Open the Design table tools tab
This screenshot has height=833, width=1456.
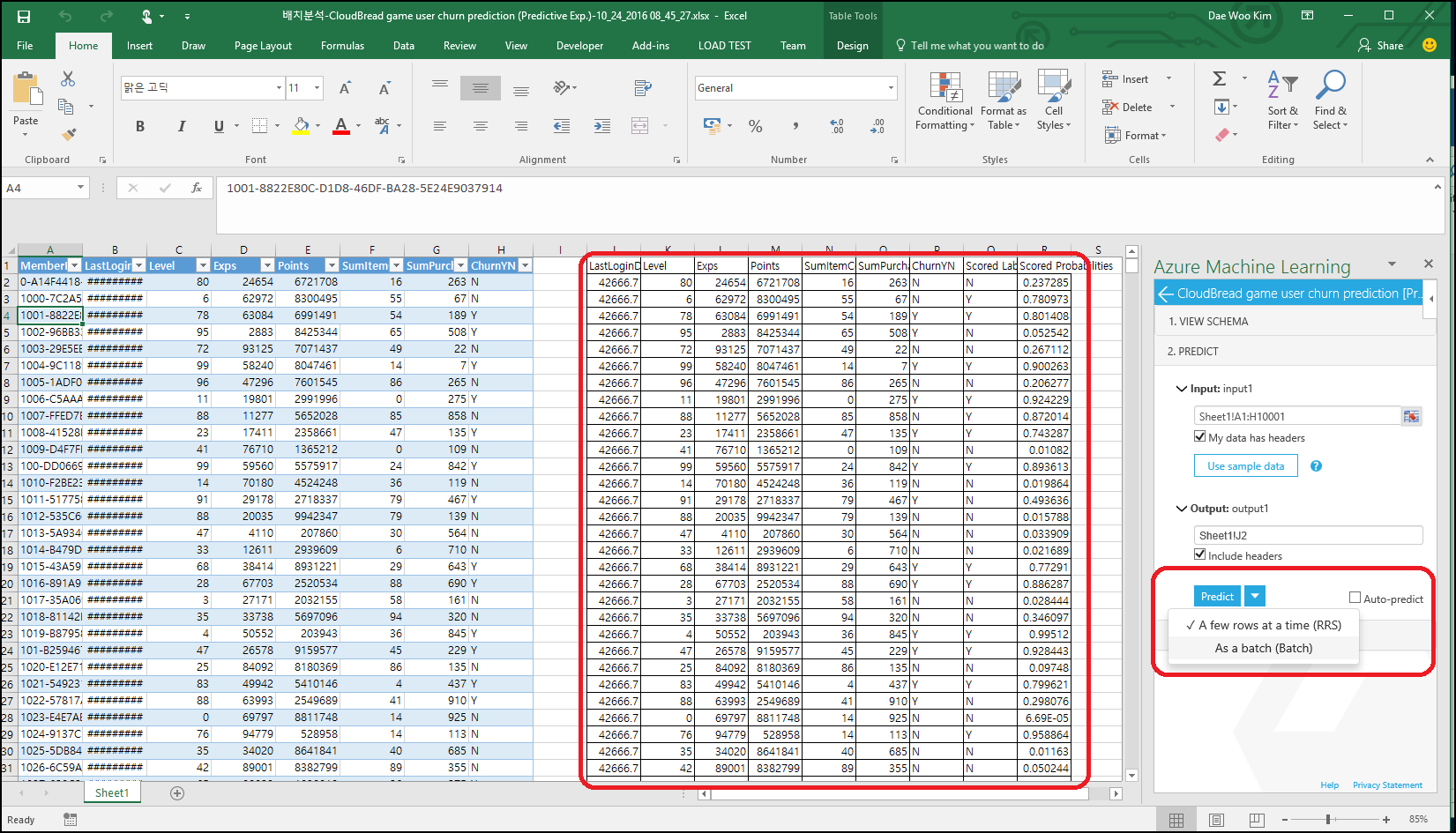(x=852, y=46)
